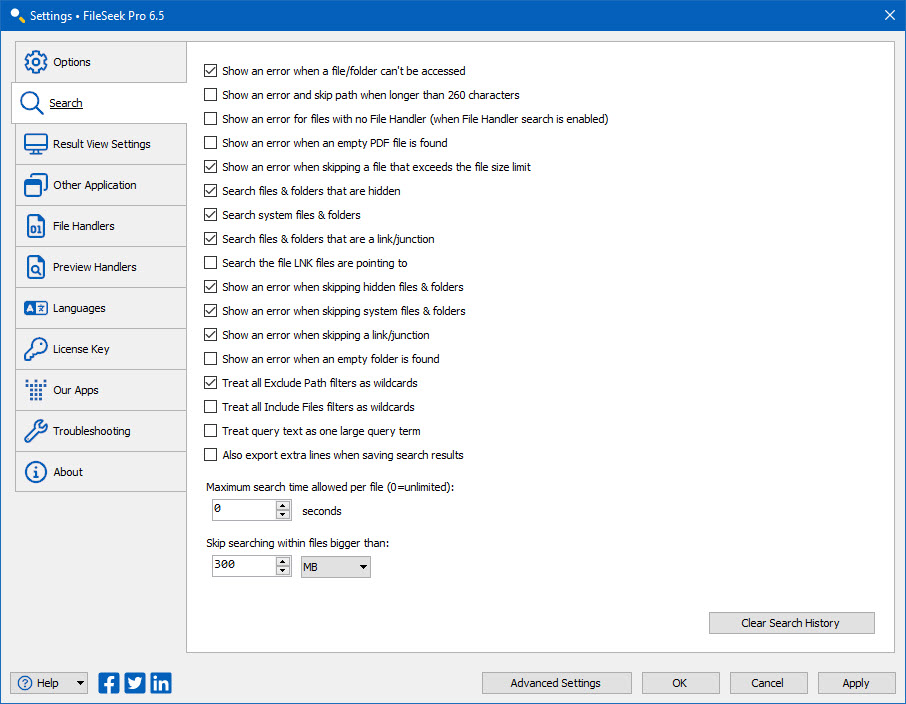The width and height of the screenshot is (906, 704).
Task: Confirm settings with OK button
Action: 680,683
